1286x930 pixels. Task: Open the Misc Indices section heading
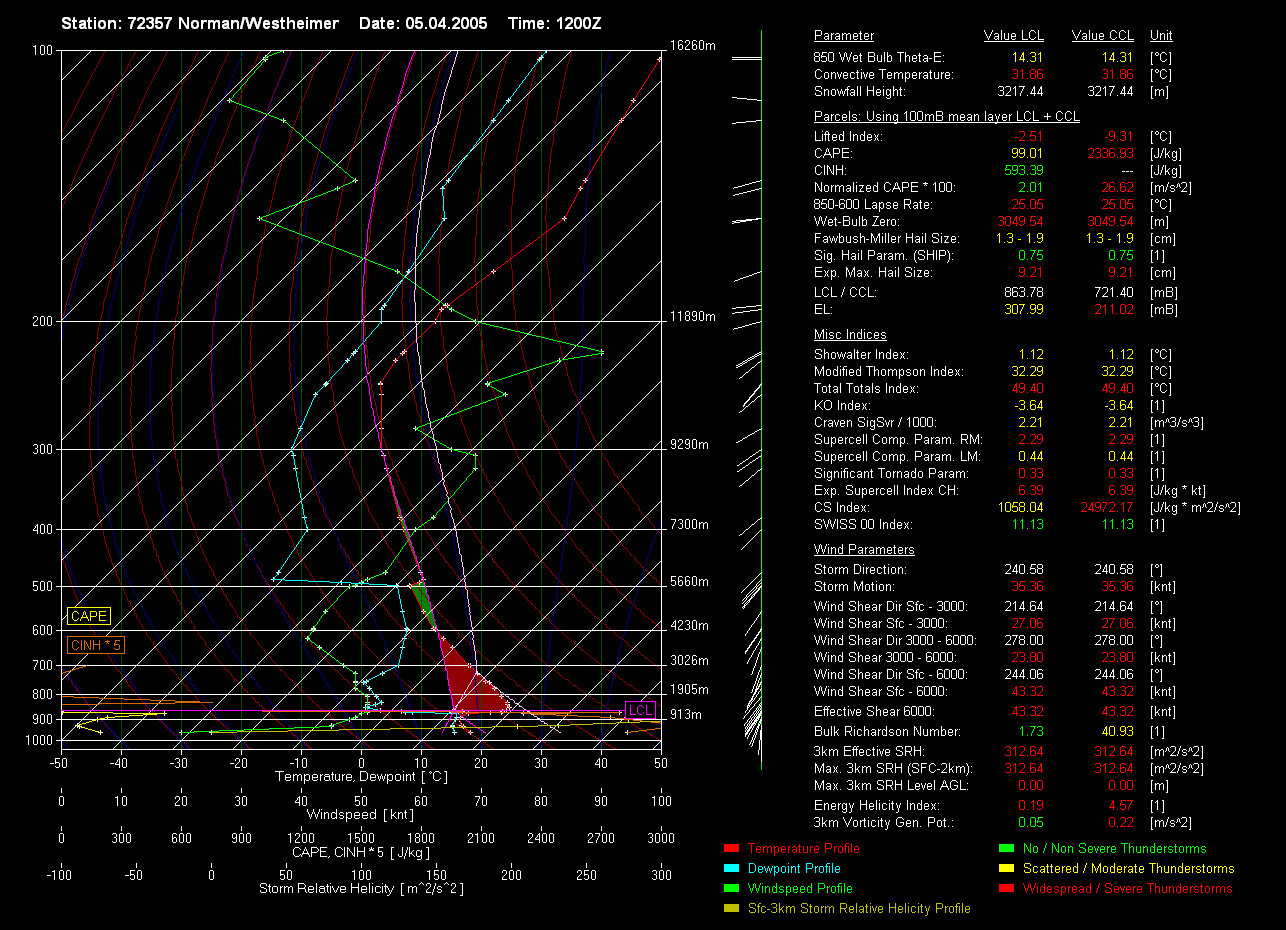[x=850, y=335]
